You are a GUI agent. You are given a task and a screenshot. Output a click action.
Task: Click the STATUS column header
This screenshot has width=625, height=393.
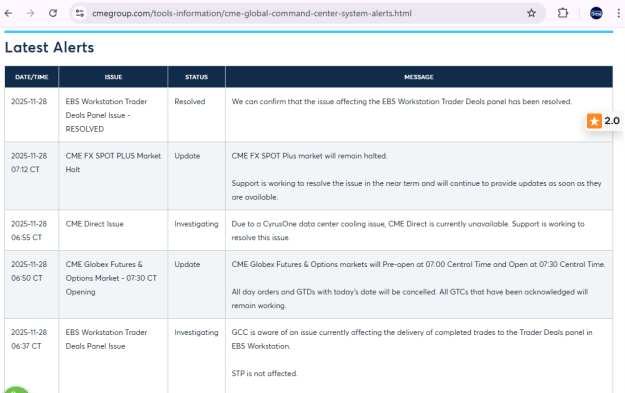197,77
